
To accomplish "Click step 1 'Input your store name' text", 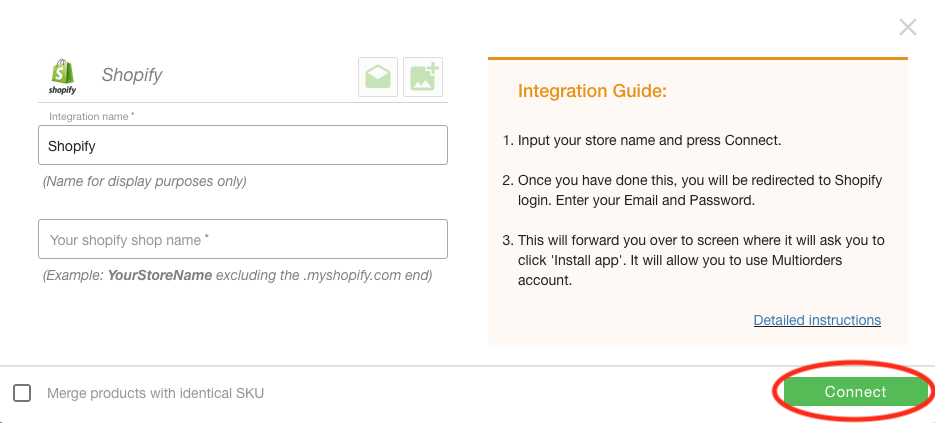I will [649, 141].
